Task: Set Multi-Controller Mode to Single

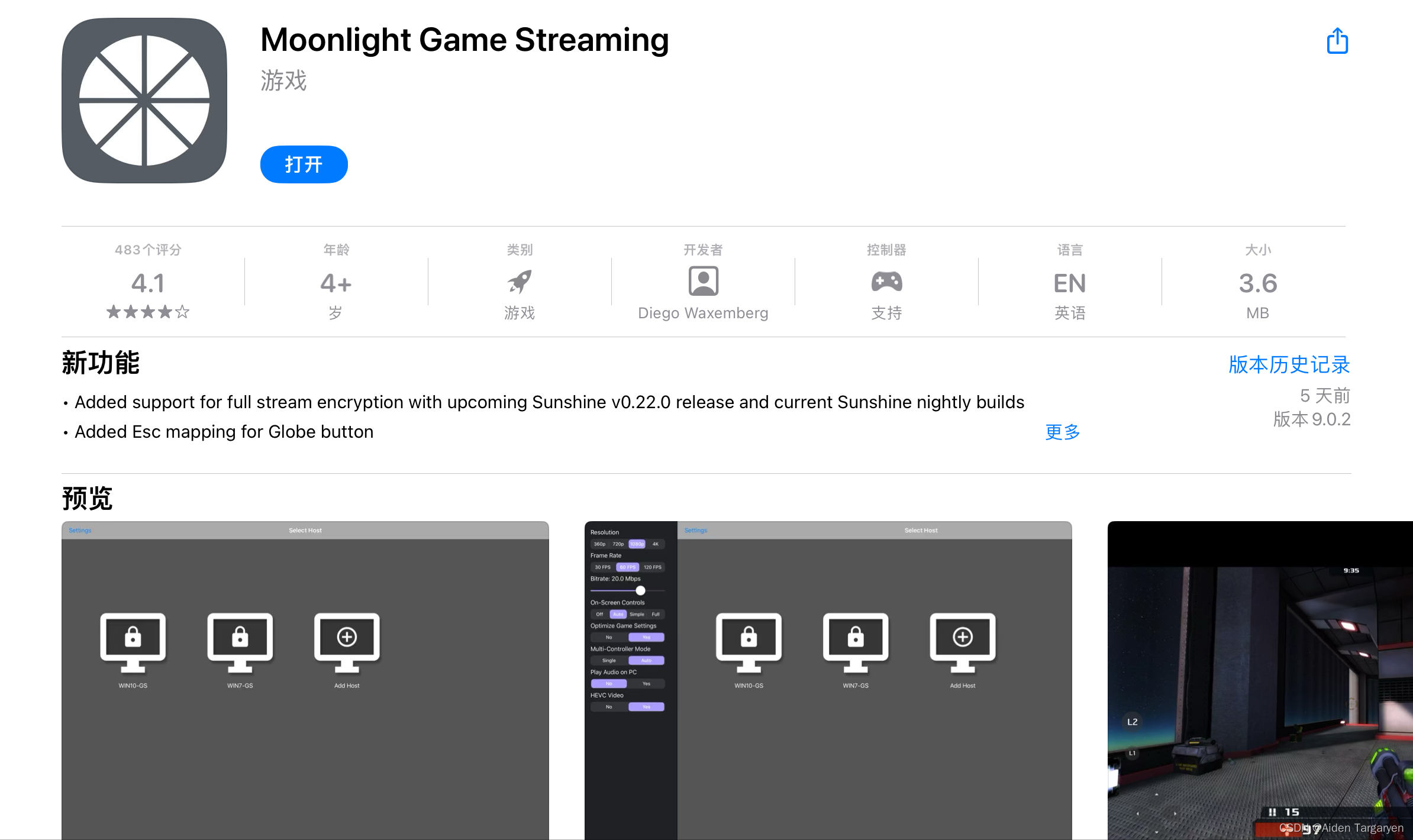Action: coord(609,660)
